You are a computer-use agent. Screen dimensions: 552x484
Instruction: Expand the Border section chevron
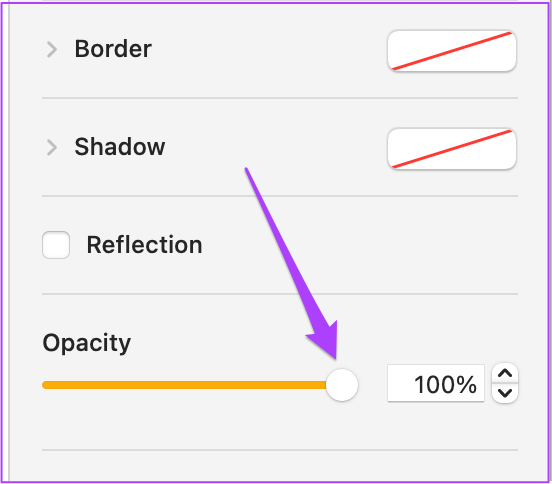(x=52, y=49)
